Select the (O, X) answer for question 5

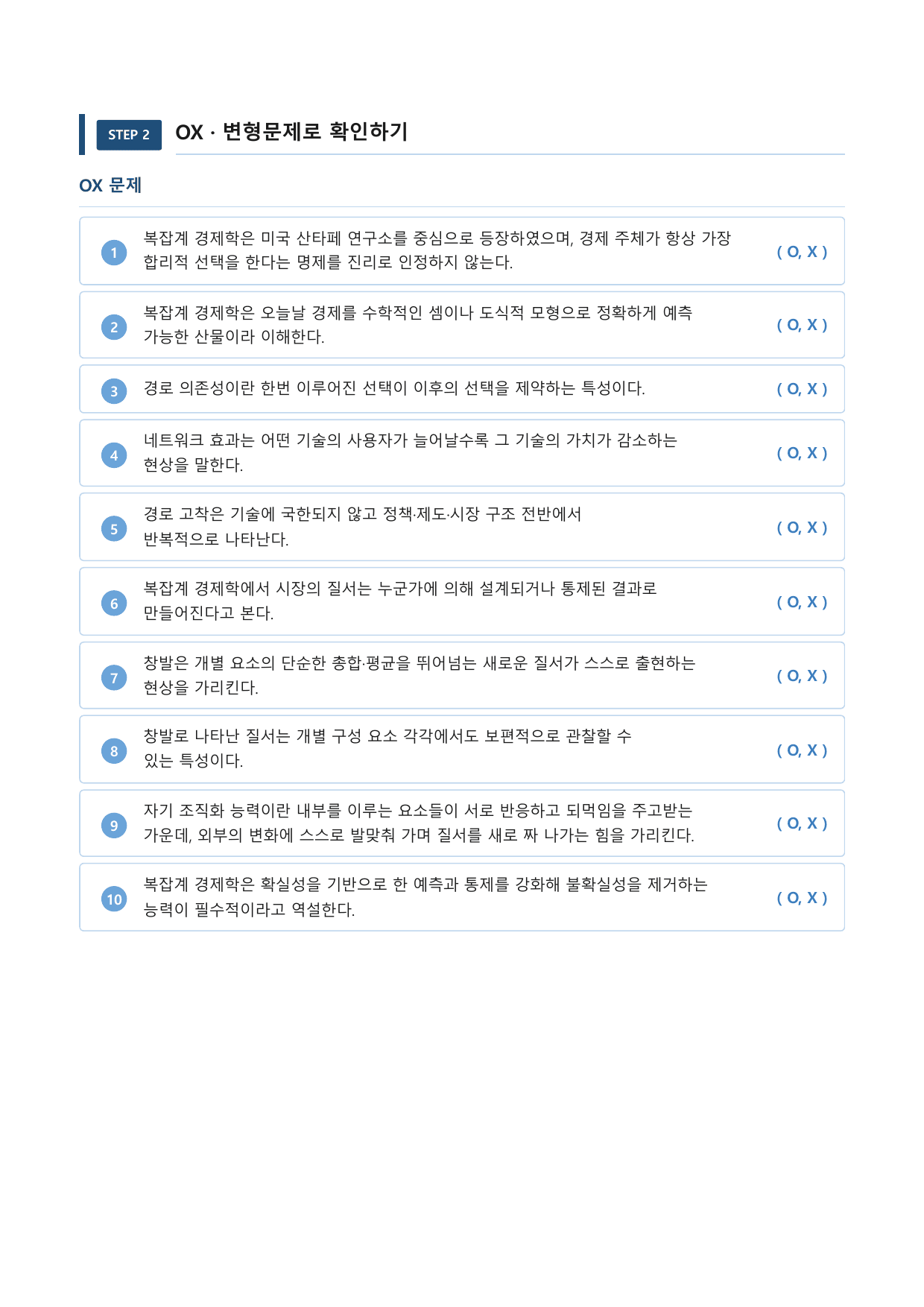pos(802,528)
